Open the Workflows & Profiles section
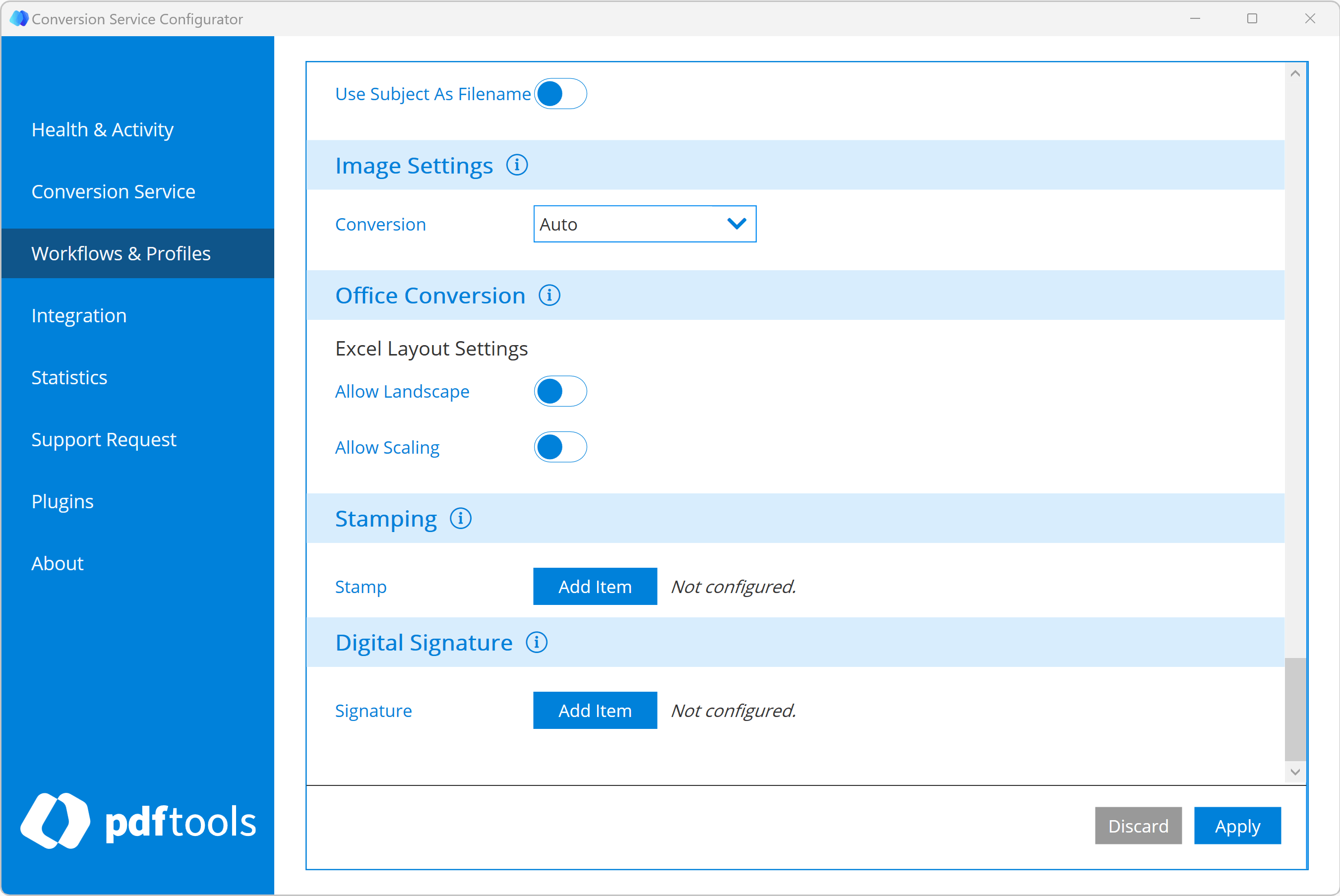This screenshot has height=896, width=1340. pos(121,253)
